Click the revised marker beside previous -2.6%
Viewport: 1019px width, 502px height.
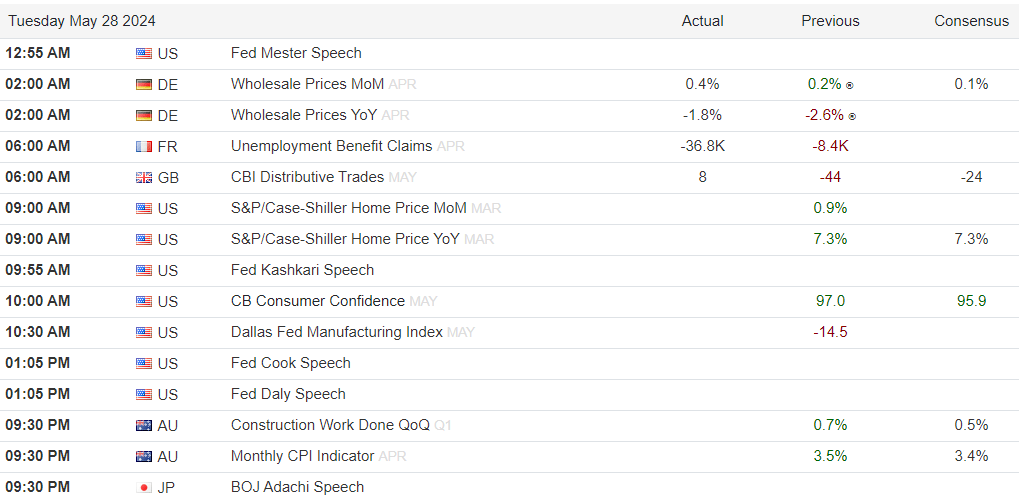(x=853, y=116)
